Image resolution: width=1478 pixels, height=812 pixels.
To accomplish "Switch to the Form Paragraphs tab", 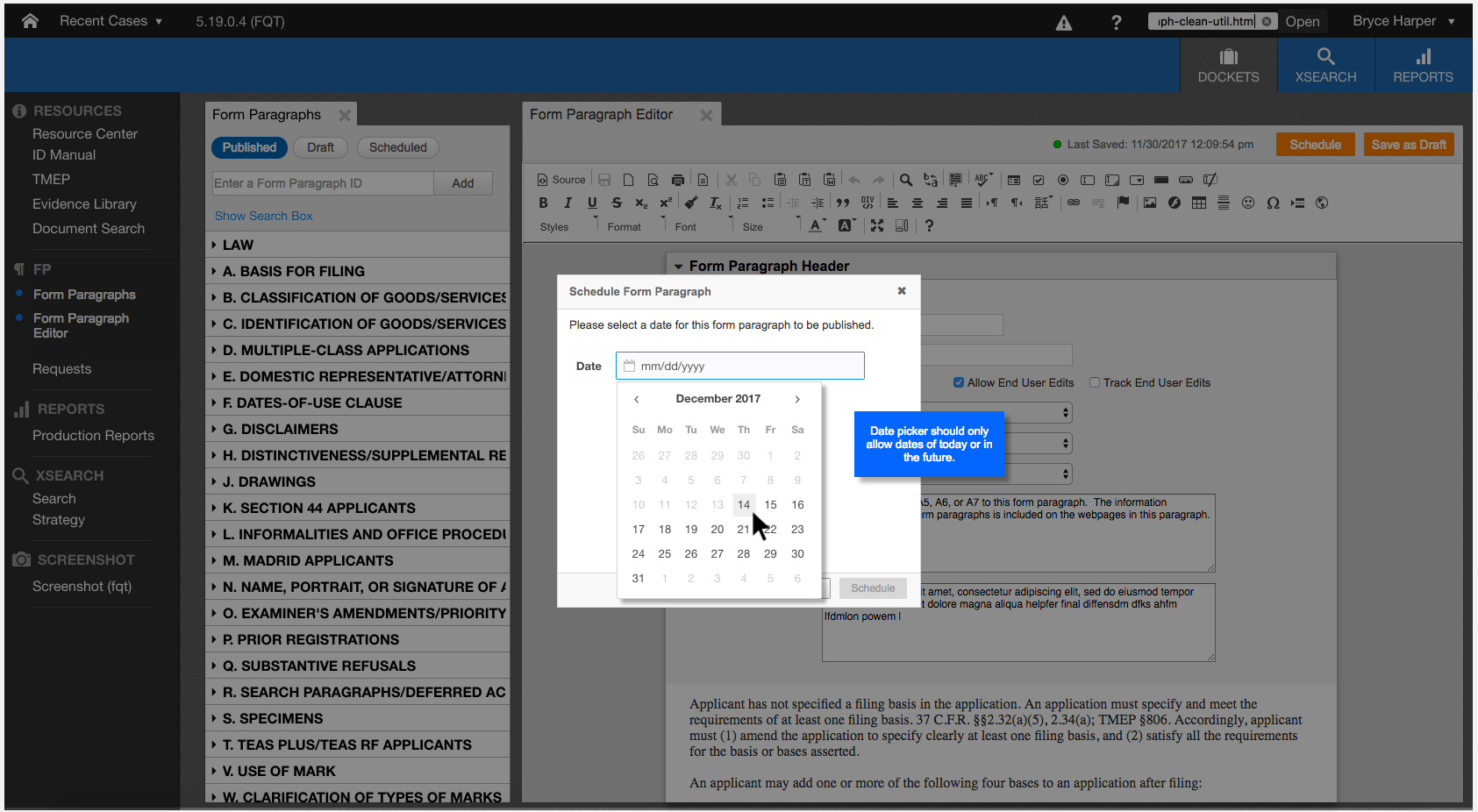I will (267, 115).
